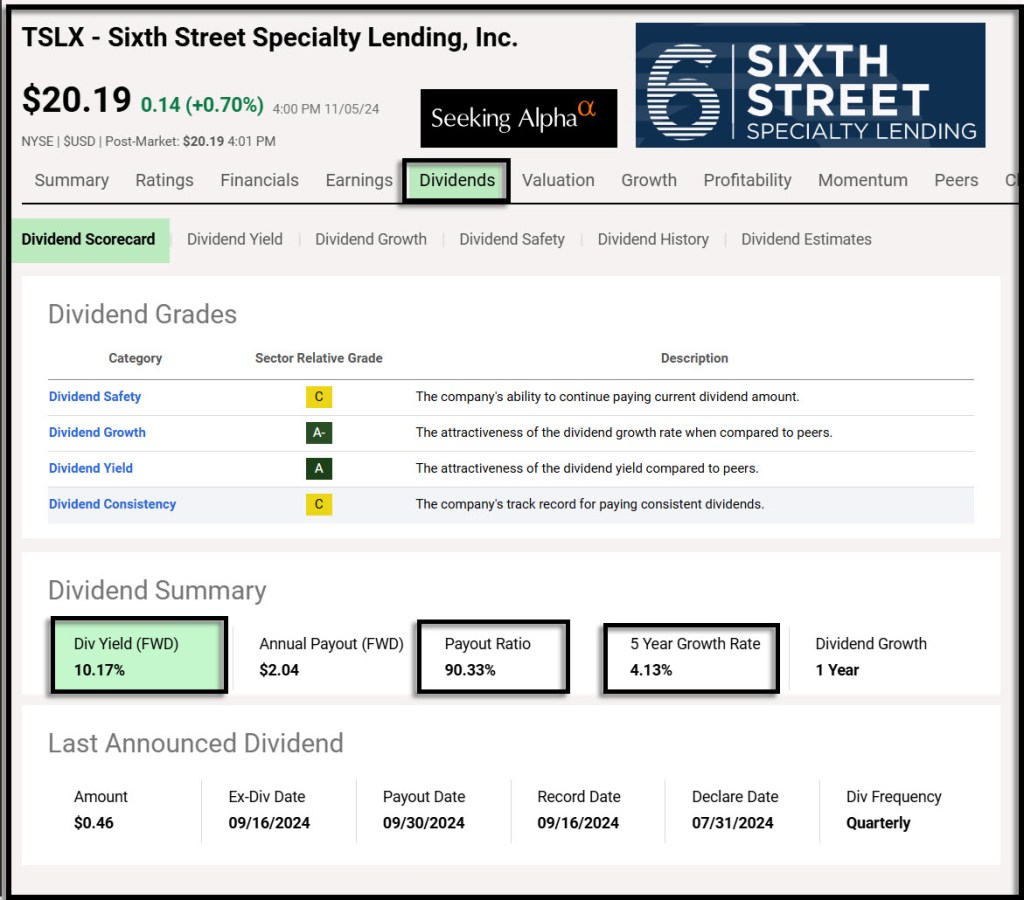The image size is (1024, 900).
Task: Open the Dividend Growth category link
Action: coord(97,433)
